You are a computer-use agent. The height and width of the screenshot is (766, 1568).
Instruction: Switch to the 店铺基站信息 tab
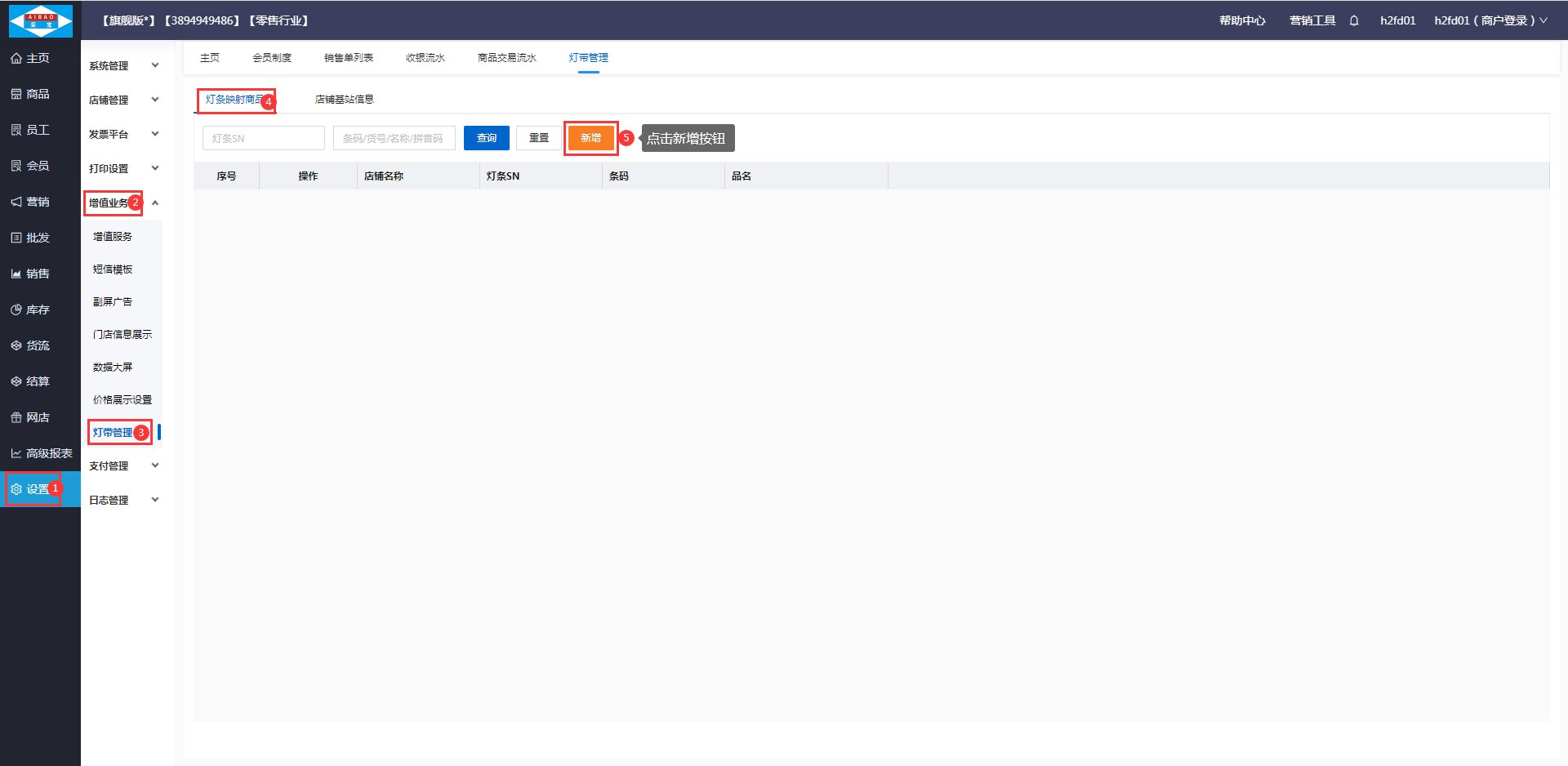coord(344,100)
